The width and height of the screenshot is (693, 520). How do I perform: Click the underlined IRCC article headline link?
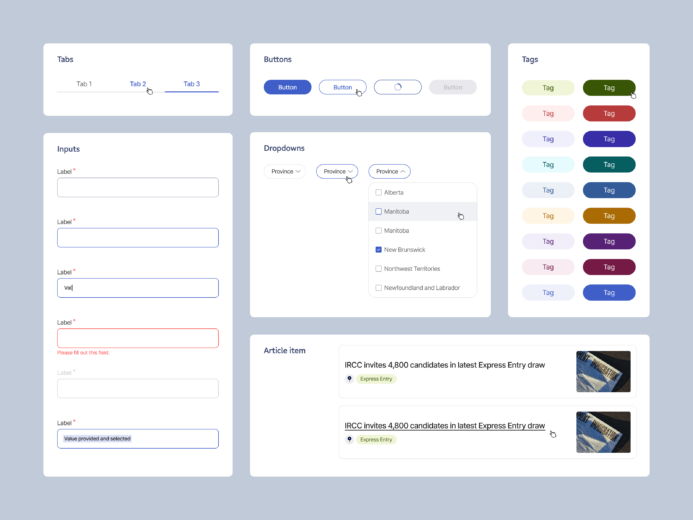click(x=444, y=426)
